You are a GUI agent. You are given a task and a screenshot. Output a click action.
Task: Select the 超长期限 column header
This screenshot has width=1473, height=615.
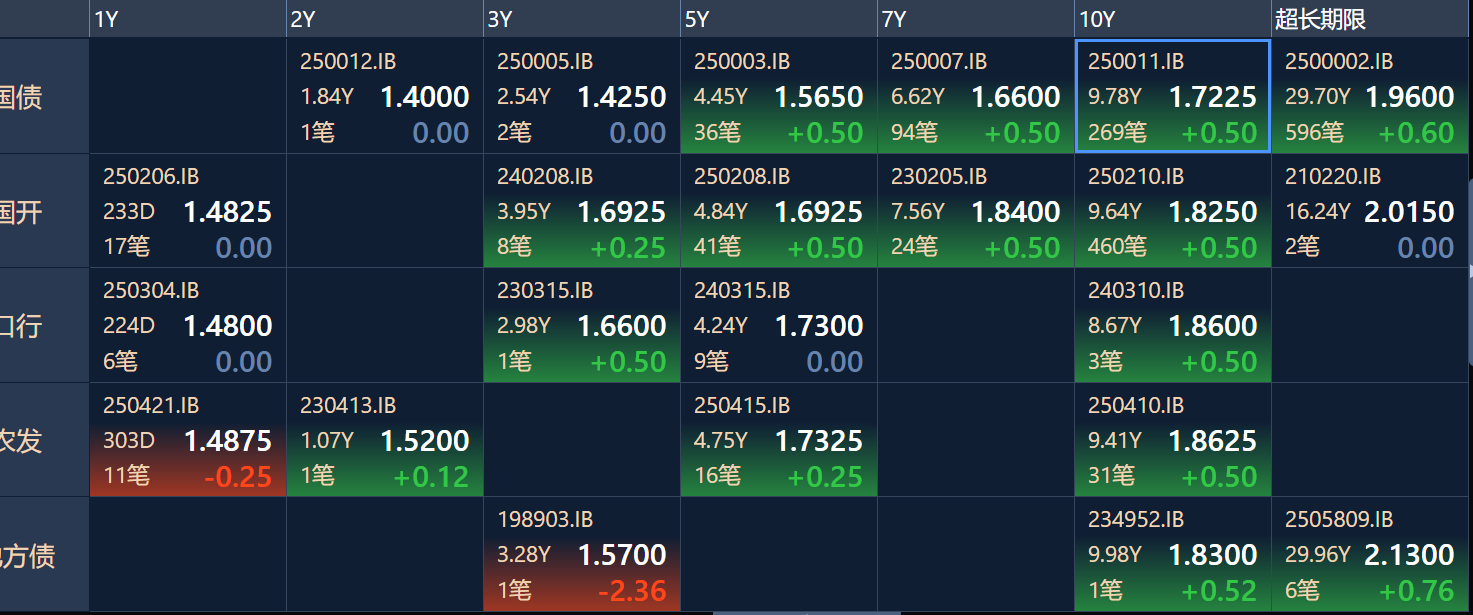(1369, 19)
